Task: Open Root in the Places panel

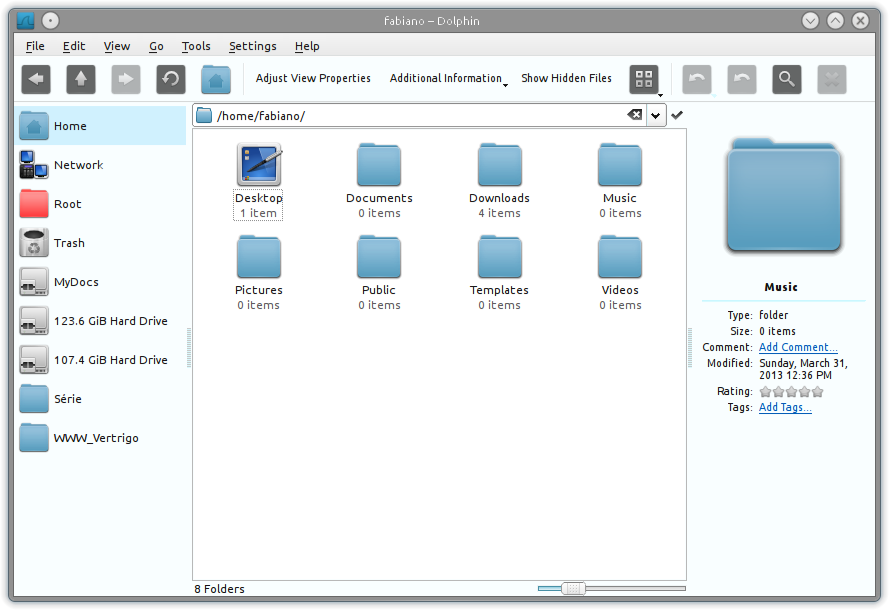Action: (101, 204)
